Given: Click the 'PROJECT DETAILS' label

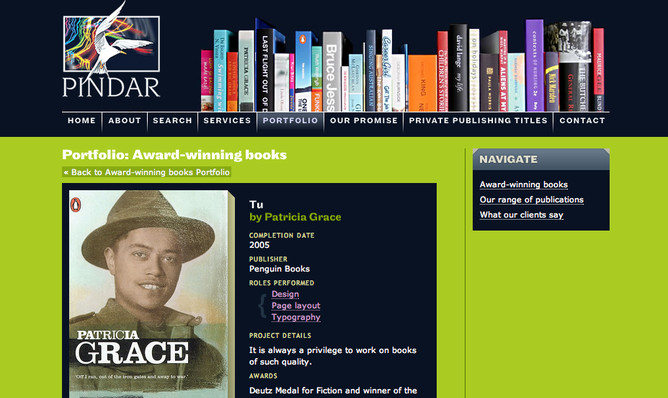Looking at the screenshot, I should 280,336.
